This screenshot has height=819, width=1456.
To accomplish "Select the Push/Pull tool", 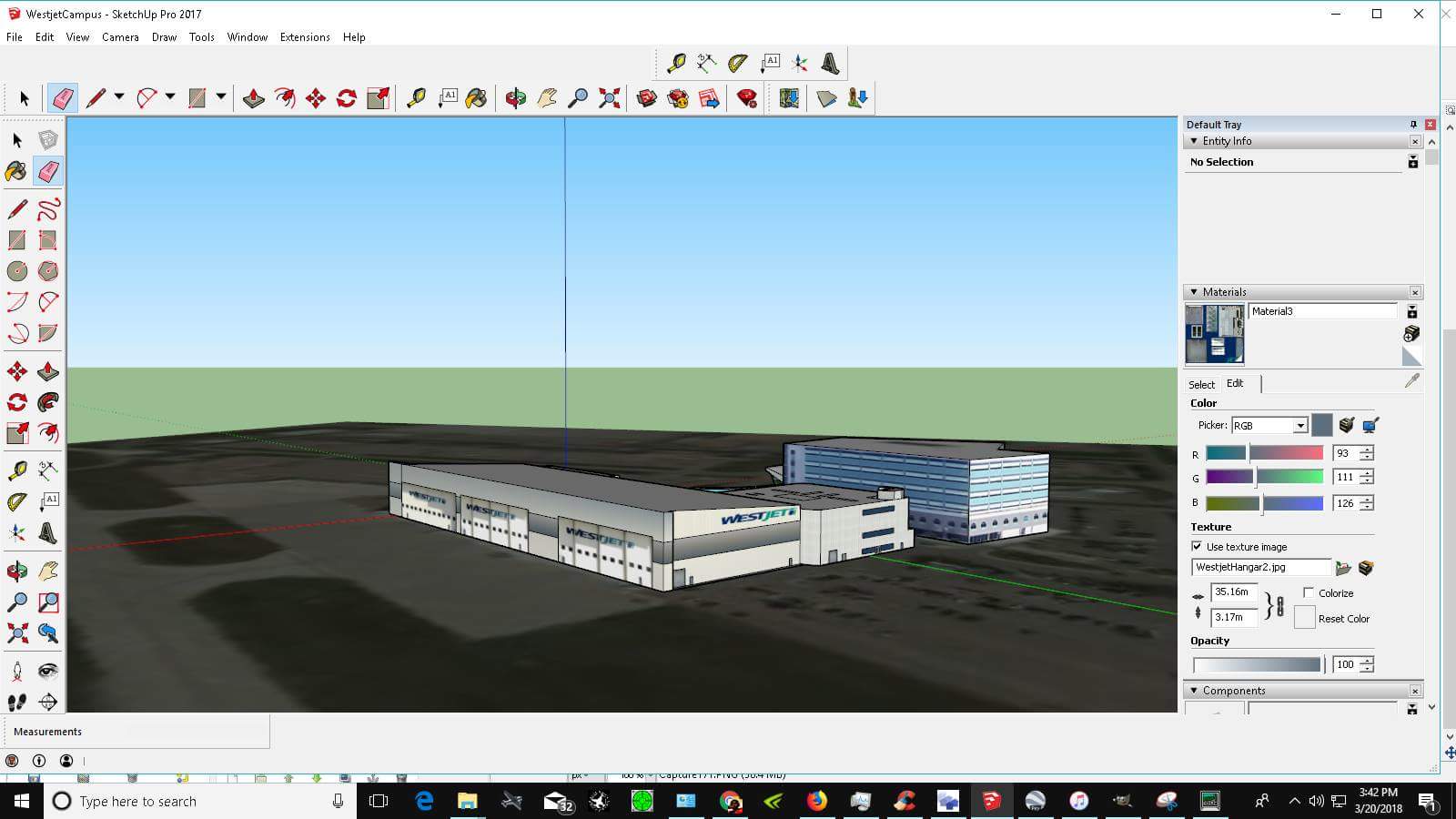I will pyautogui.click(x=48, y=370).
